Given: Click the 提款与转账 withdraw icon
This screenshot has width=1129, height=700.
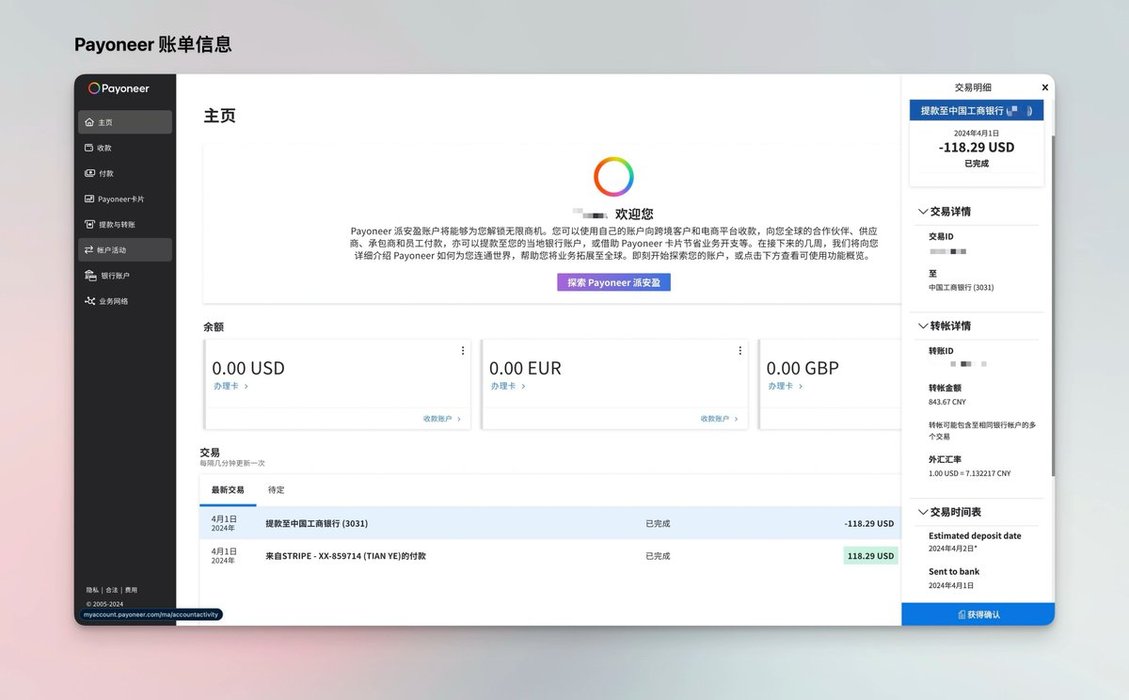Looking at the screenshot, I should [x=89, y=224].
